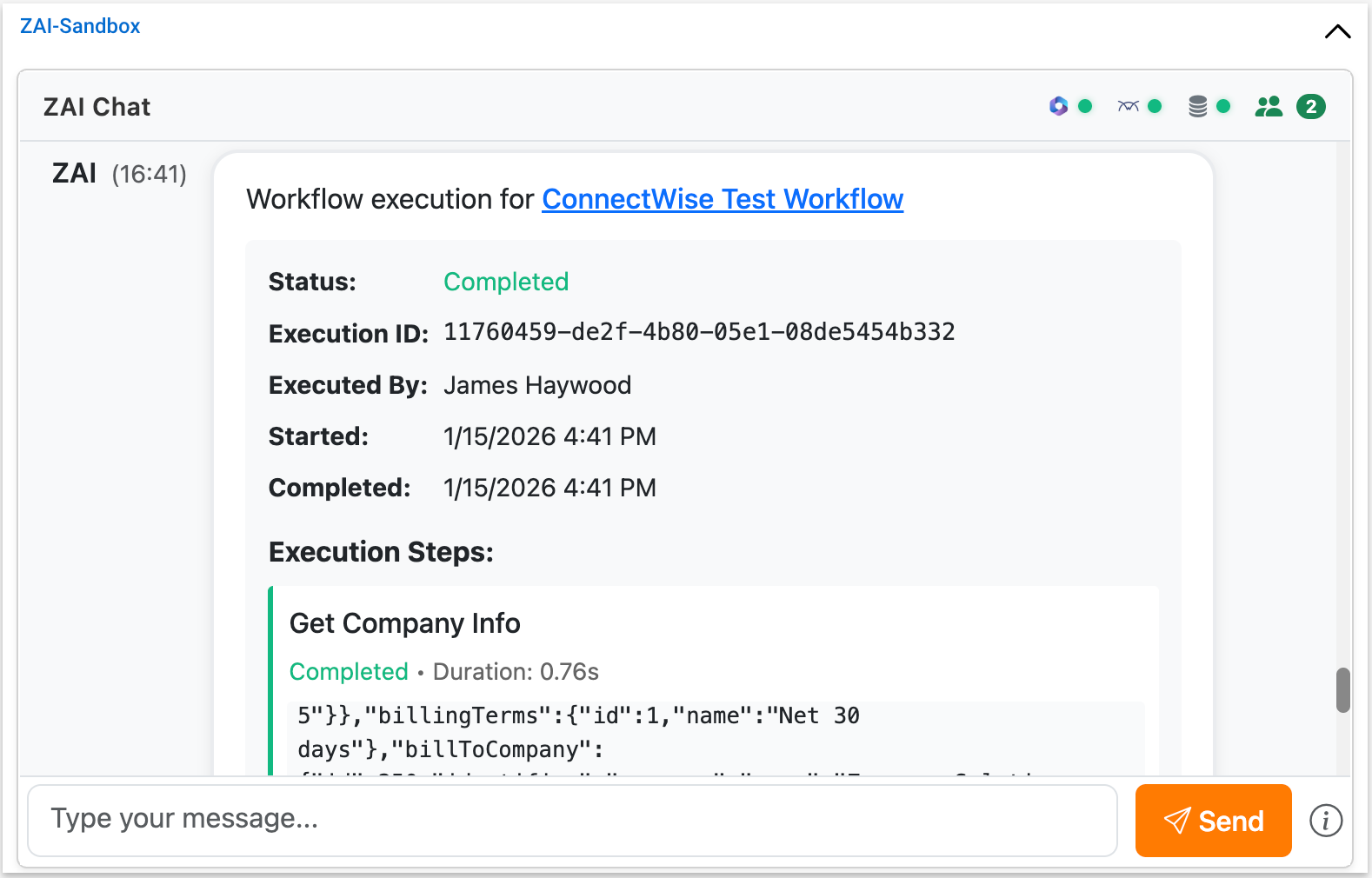
Task: Click the Started time 1/15/2026 4:41 PM
Action: tap(549, 436)
